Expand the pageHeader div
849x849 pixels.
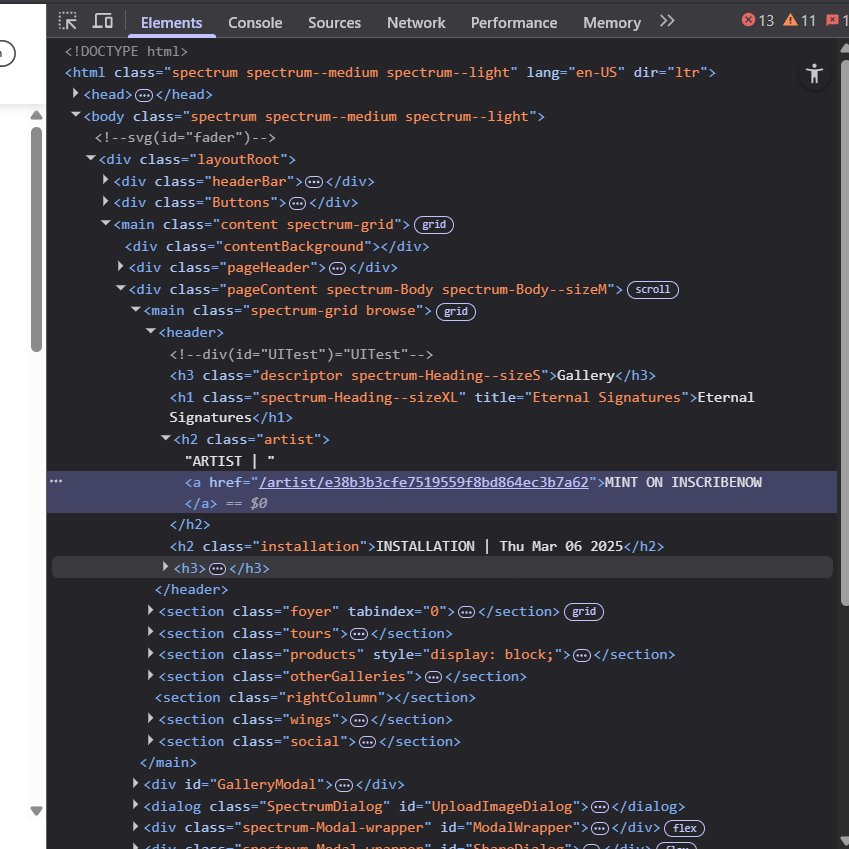[121, 266]
